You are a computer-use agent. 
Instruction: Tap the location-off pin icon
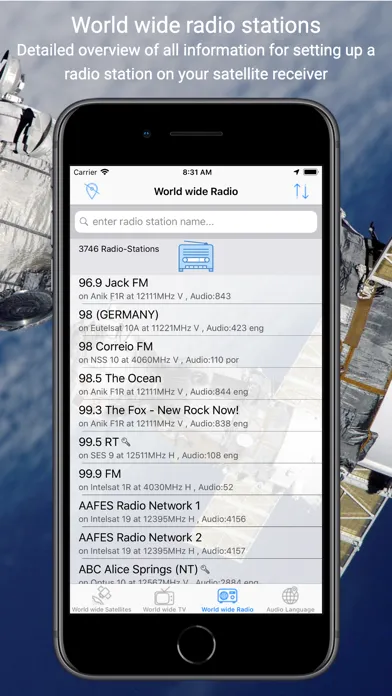(92, 191)
